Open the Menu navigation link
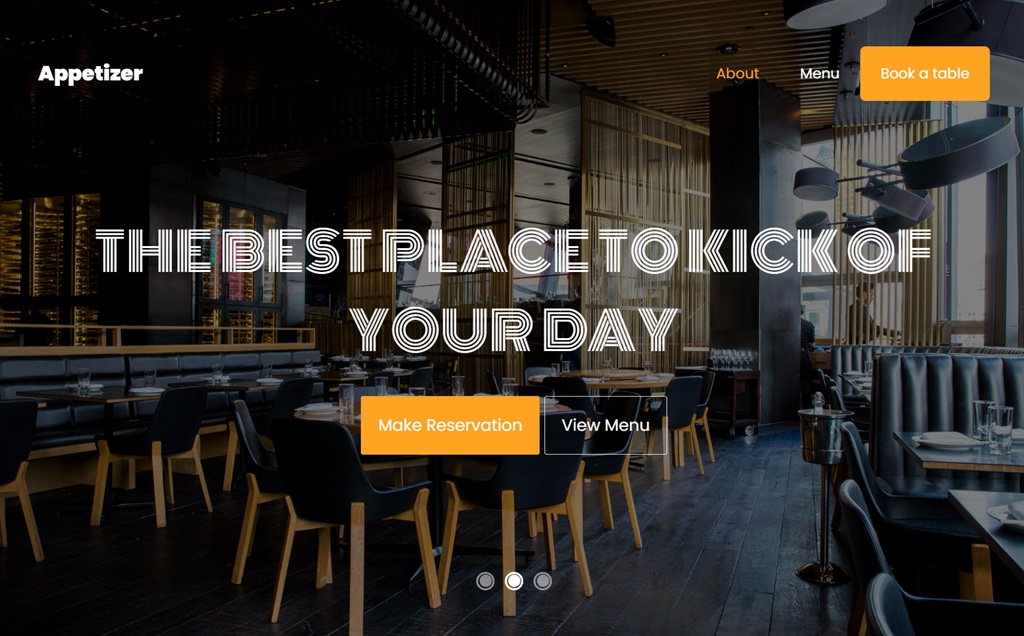 (x=820, y=73)
